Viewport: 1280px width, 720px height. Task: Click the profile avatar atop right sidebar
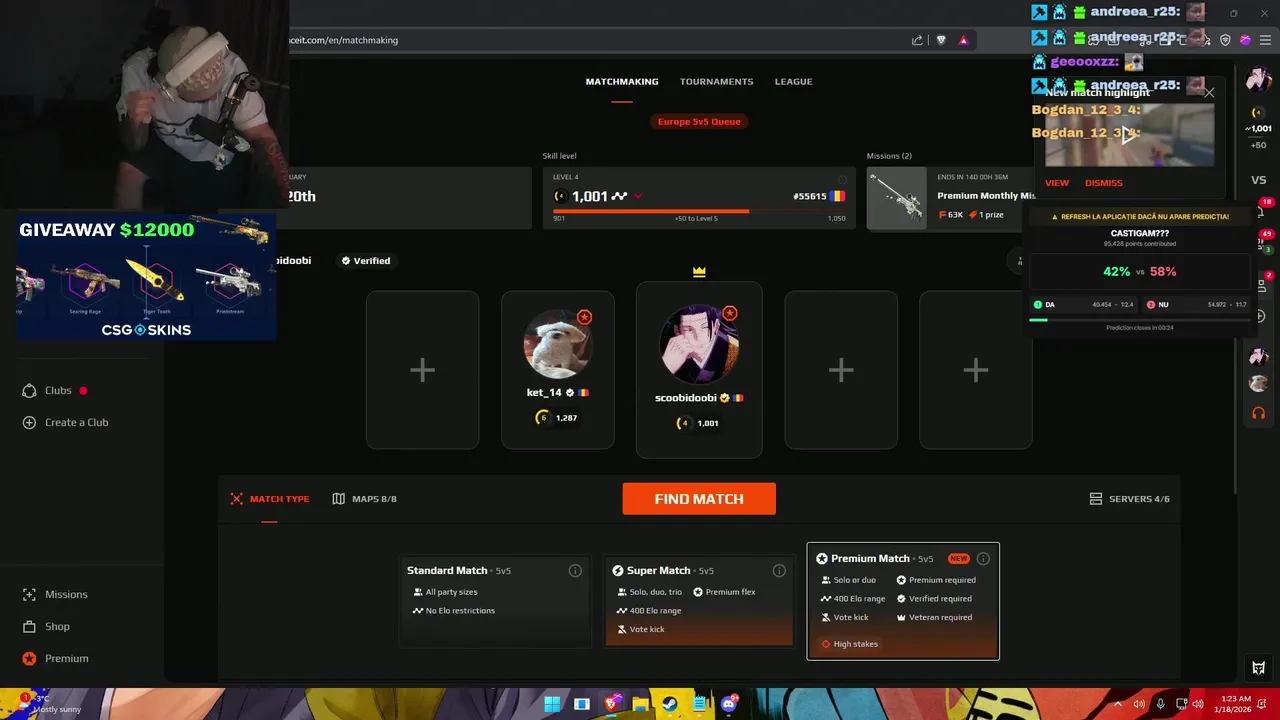point(1258,80)
